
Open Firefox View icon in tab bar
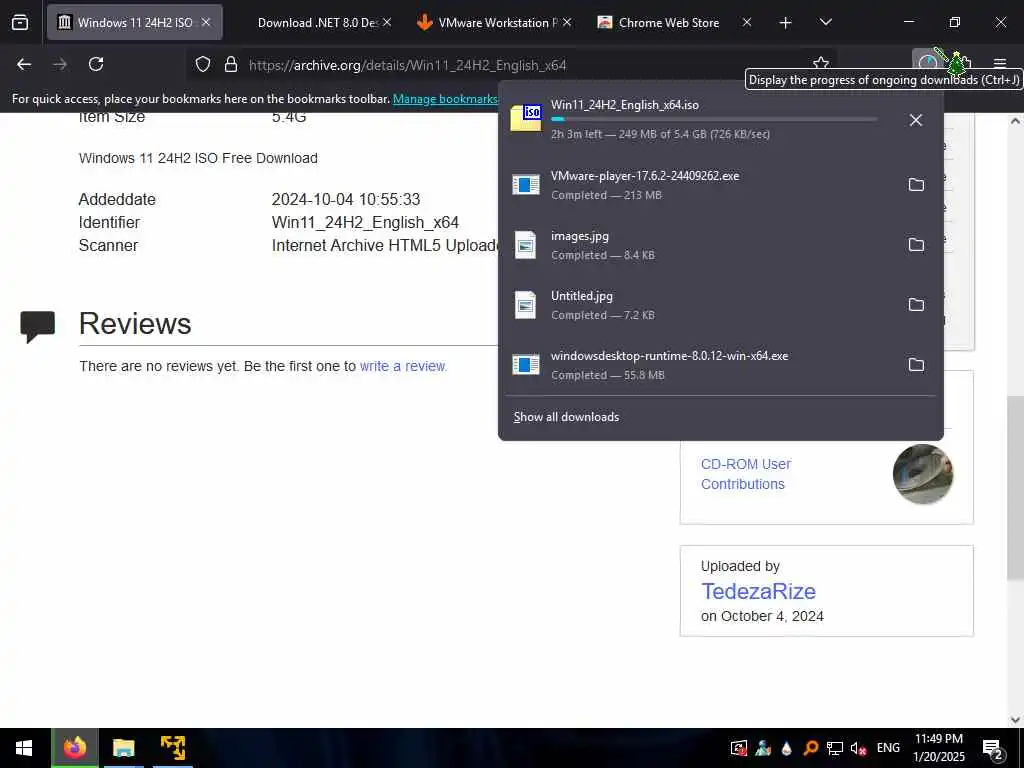pyautogui.click(x=20, y=23)
